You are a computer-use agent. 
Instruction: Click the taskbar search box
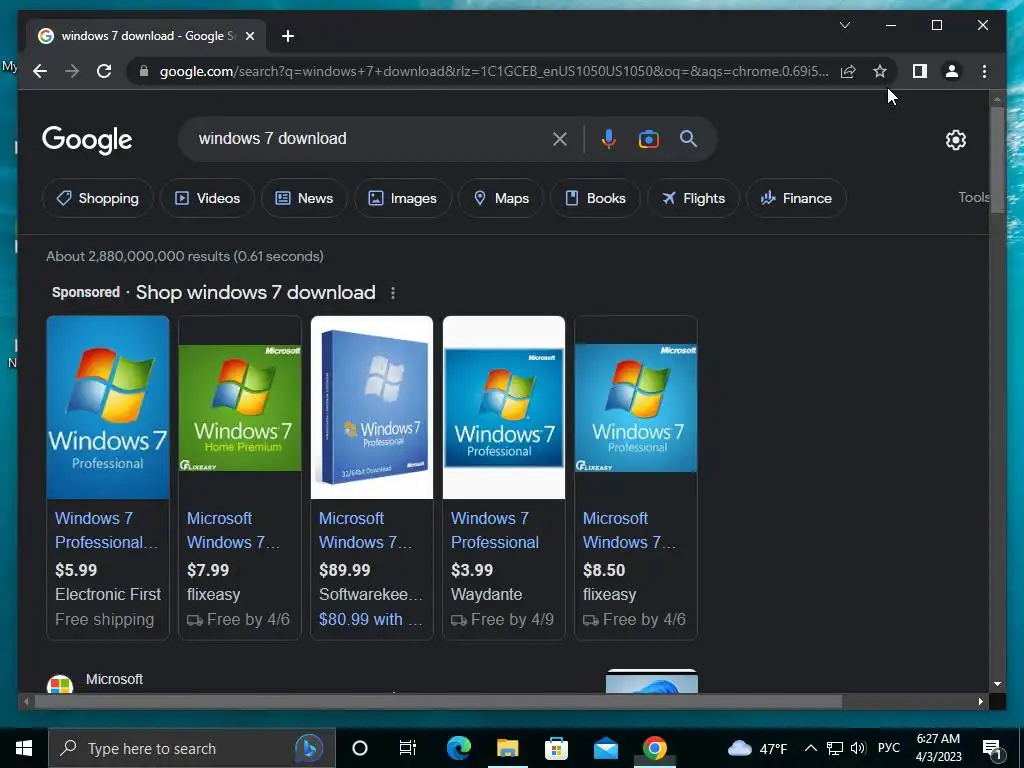click(192, 748)
